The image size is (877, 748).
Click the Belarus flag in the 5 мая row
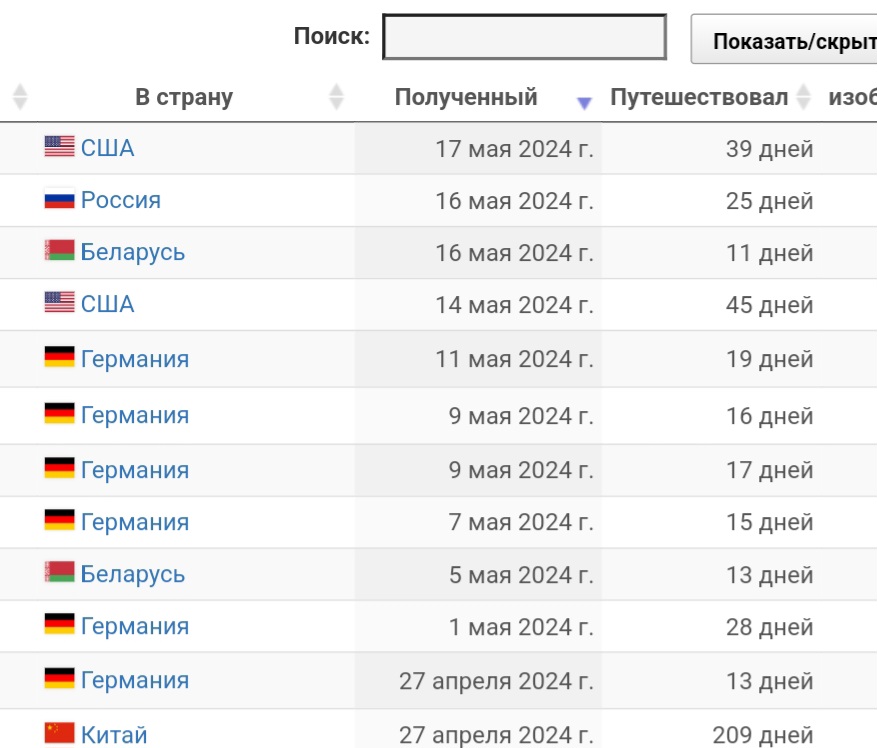coord(59,572)
